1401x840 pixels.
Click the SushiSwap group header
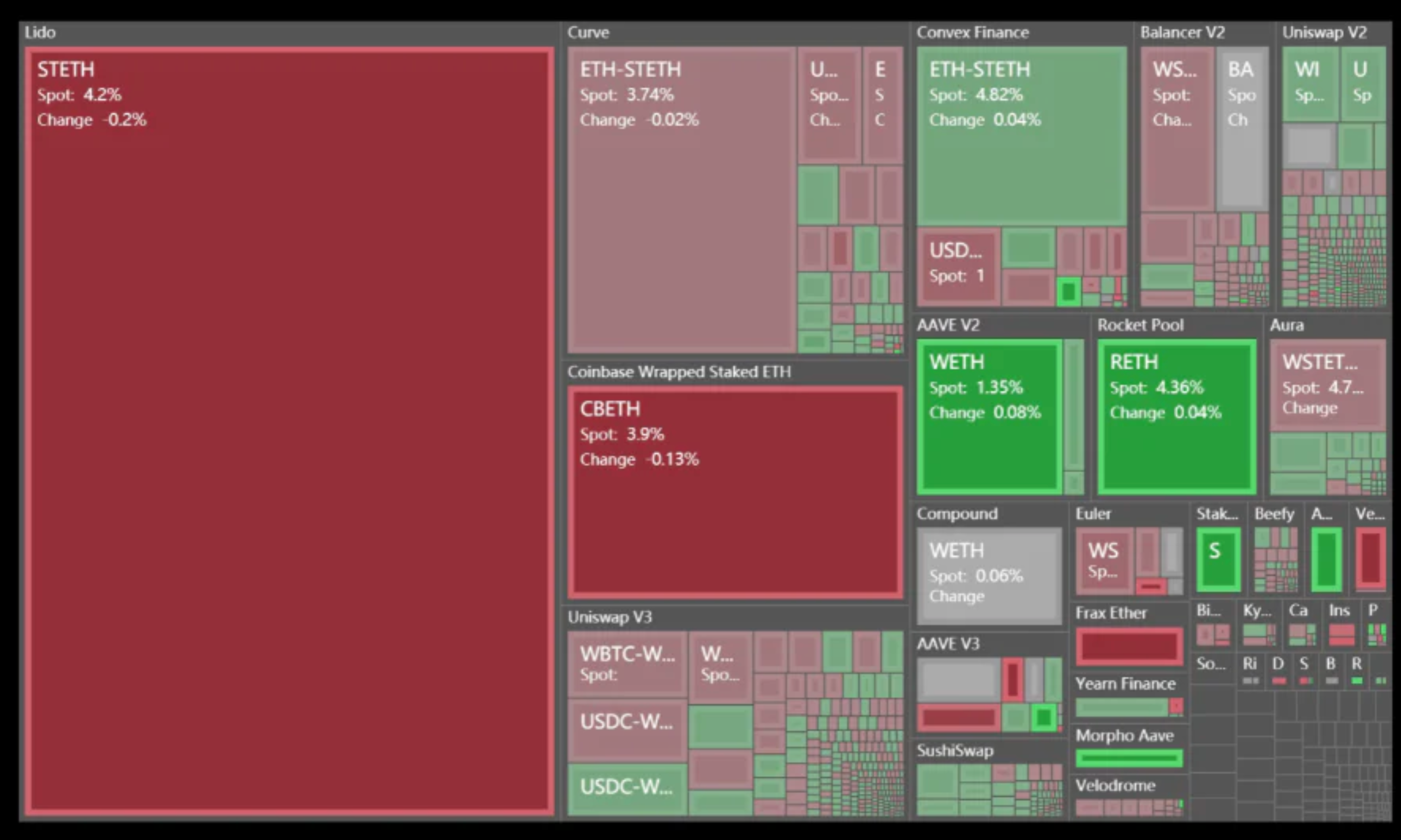pyautogui.click(x=955, y=751)
